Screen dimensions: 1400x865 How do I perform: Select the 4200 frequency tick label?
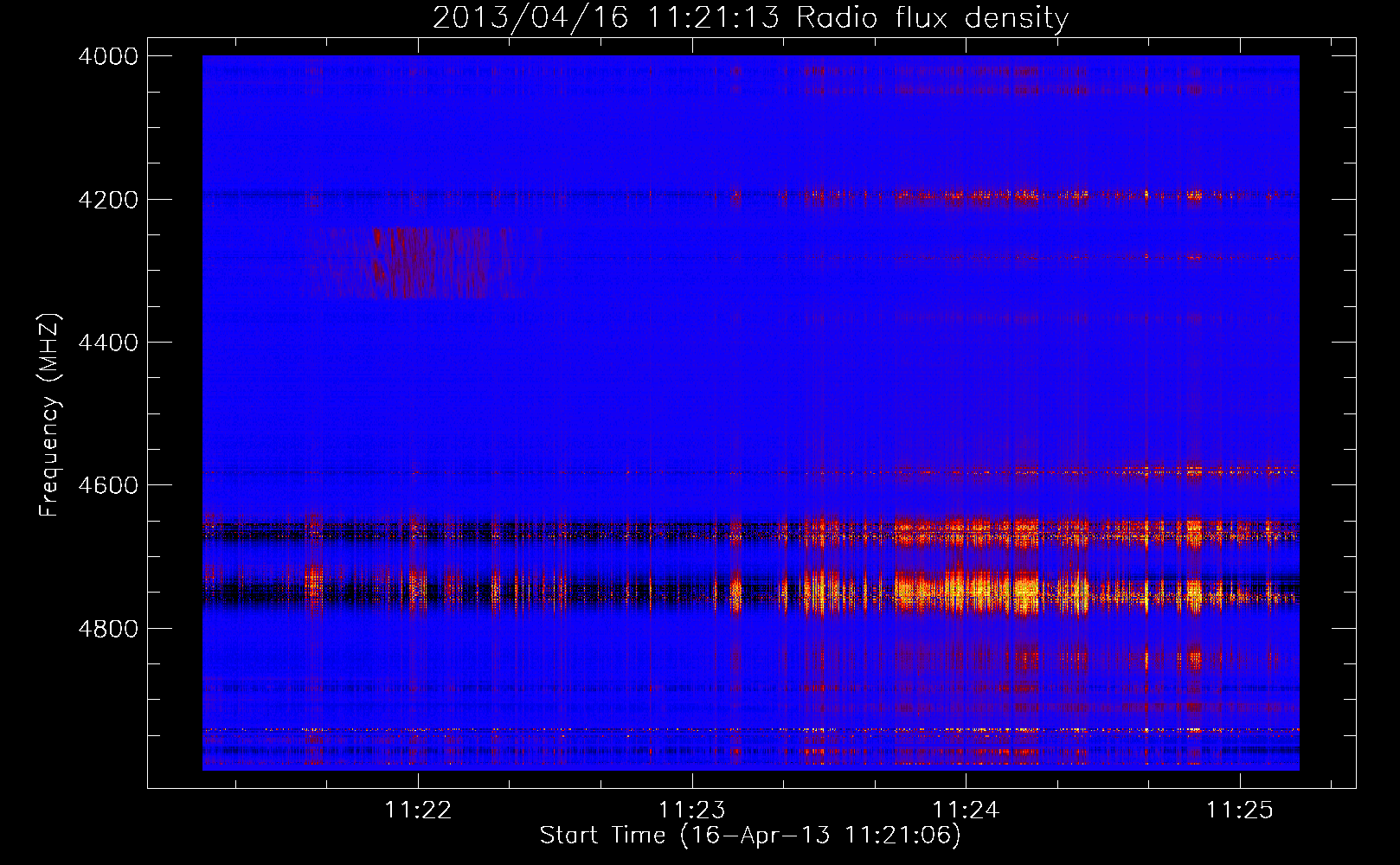pyautogui.click(x=108, y=200)
